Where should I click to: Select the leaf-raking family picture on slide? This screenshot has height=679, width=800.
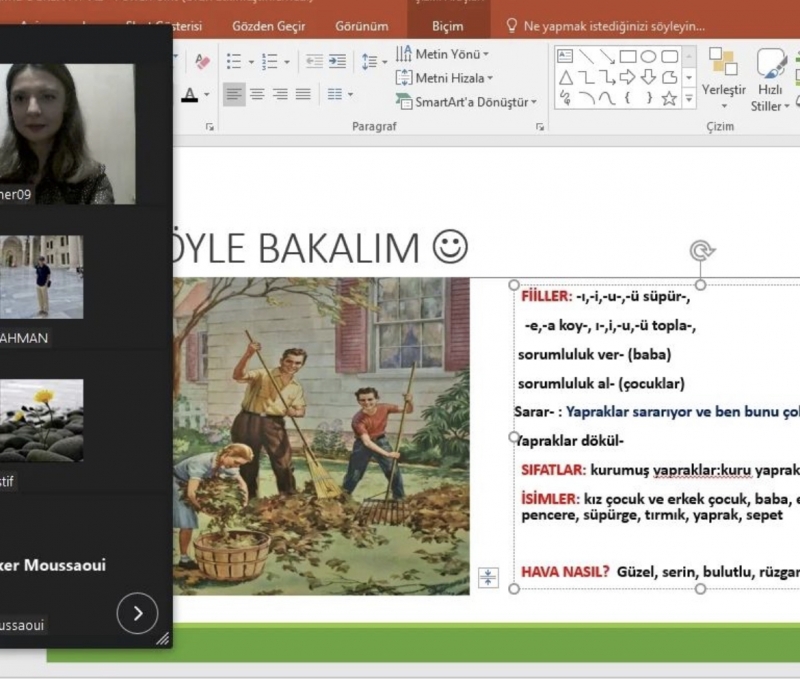point(321,436)
